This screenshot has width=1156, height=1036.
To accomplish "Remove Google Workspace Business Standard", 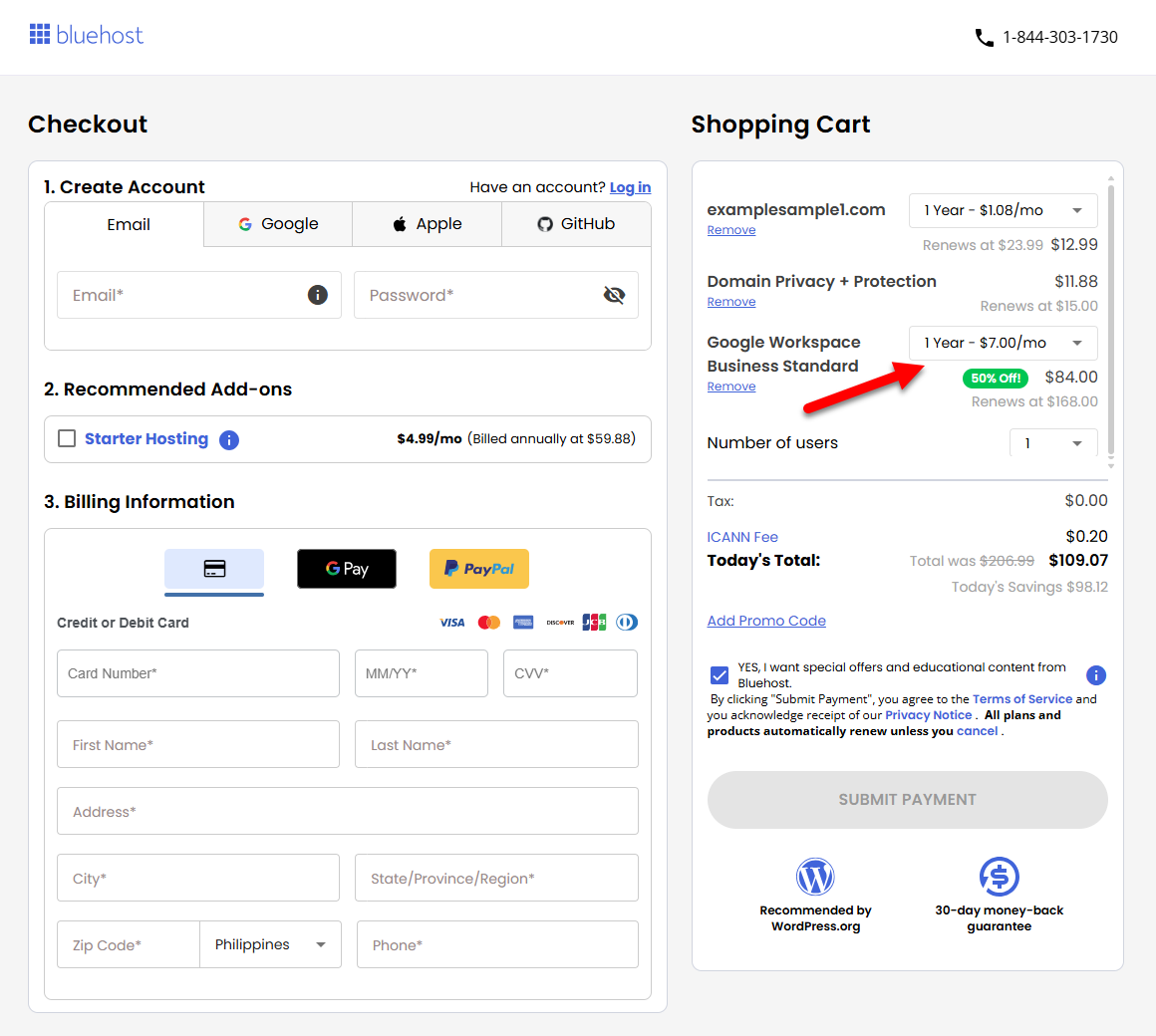I will coord(731,387).
